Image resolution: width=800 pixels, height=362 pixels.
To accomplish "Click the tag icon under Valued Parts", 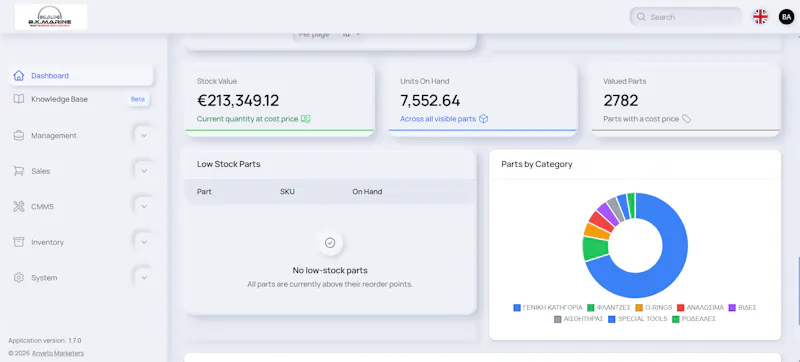I will tap(687, 119).
